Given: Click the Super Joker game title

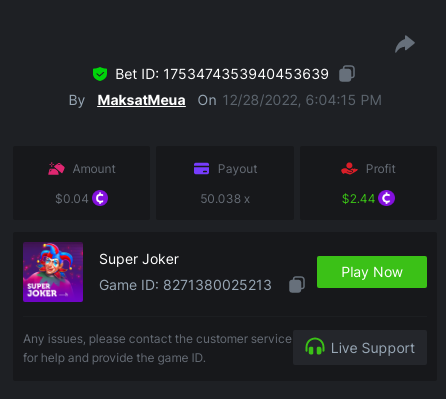Looking at the screenshot, I should (139, 259).
